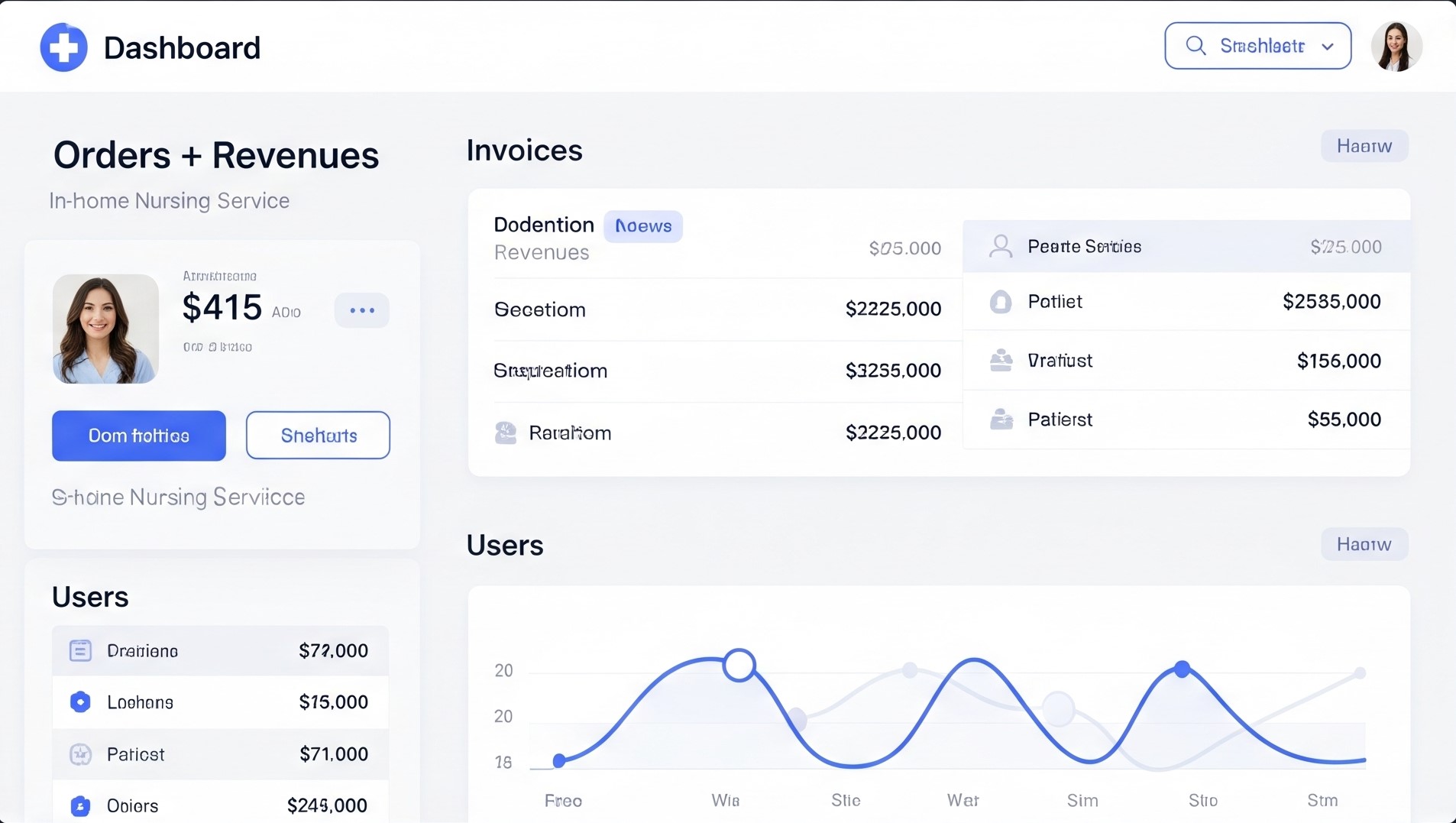Select the person icon beside Pearte Series

(x=1001, y=246)
